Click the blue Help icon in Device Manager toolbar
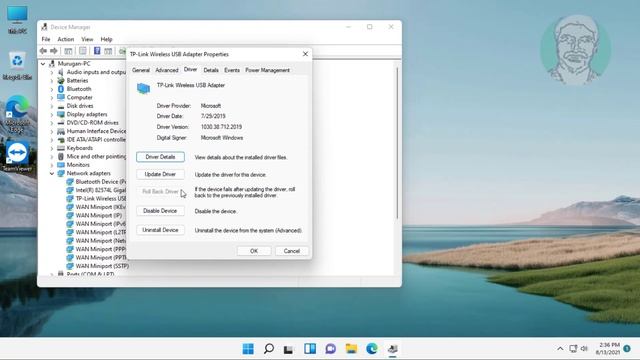640x360 pixels. 97,51
